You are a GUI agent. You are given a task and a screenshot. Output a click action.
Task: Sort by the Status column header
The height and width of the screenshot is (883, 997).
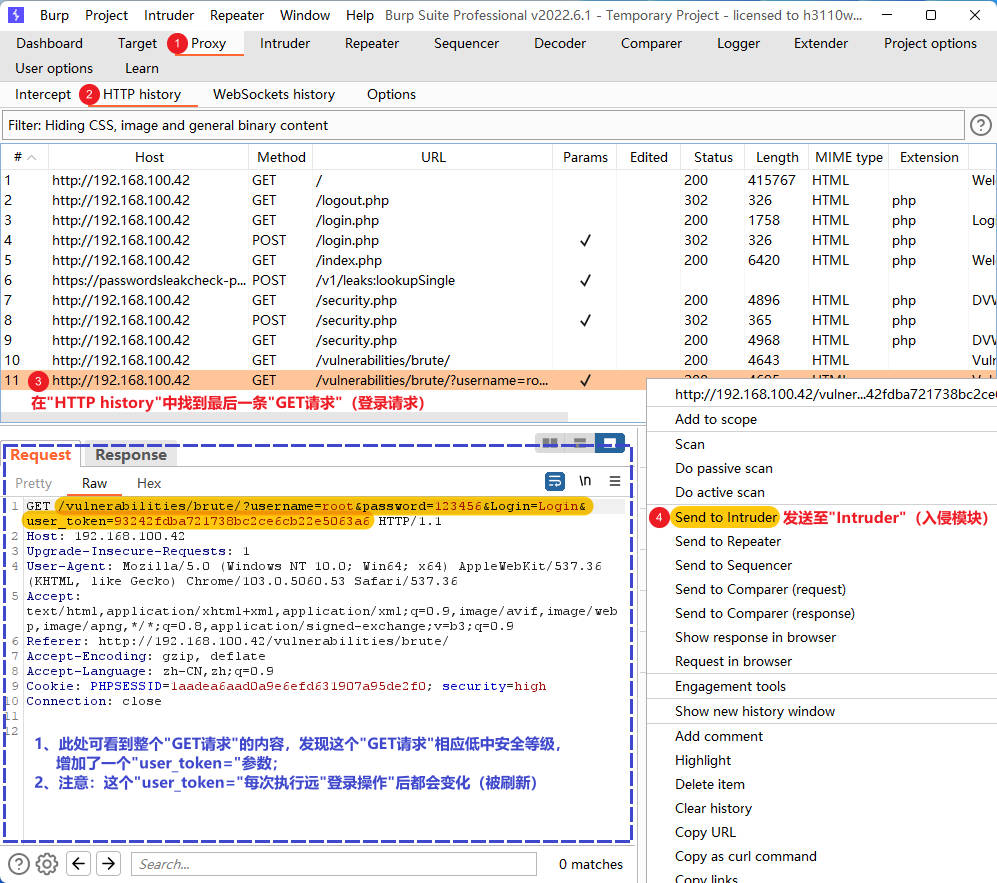pos(713,157)
